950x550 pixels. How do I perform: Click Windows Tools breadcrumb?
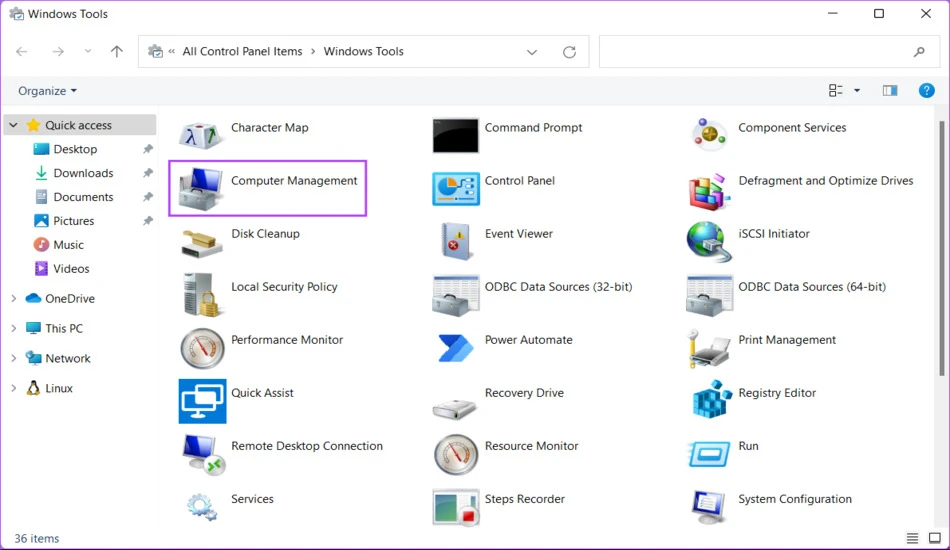pyautogui.click(x=364, y=51)
